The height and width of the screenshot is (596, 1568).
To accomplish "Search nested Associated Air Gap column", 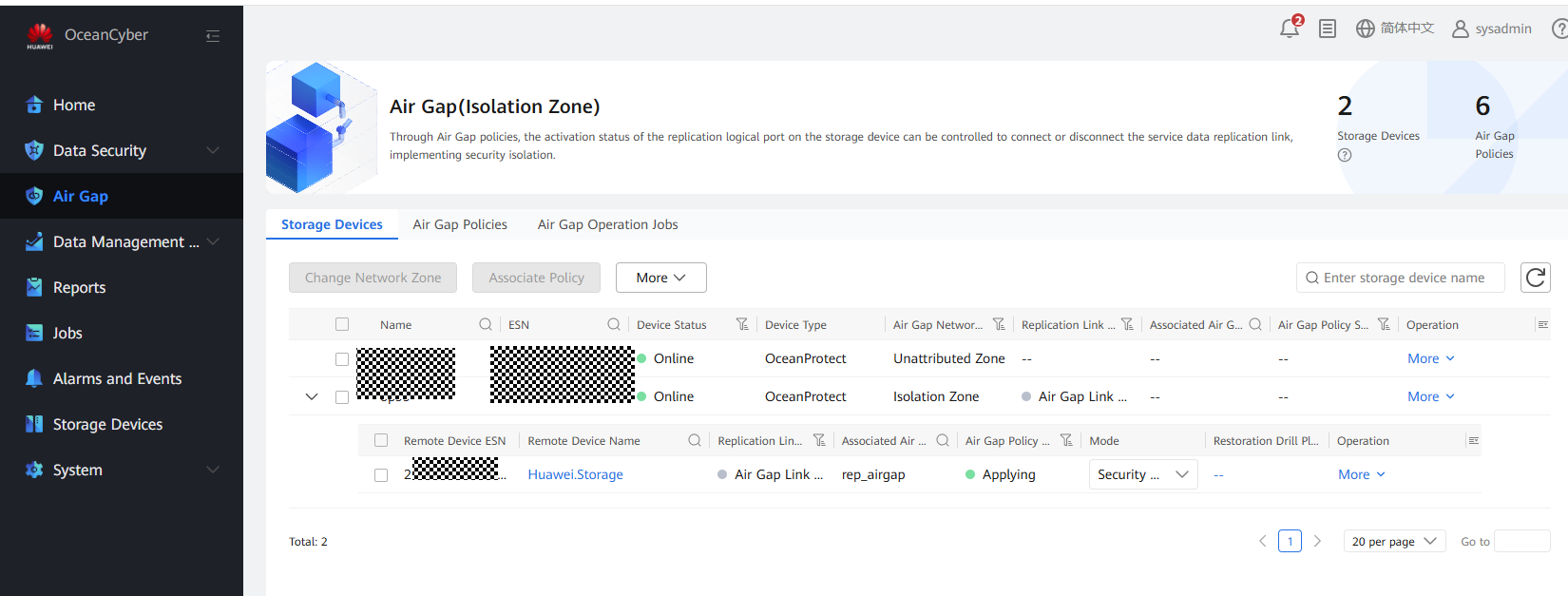I will coord(943,440).
